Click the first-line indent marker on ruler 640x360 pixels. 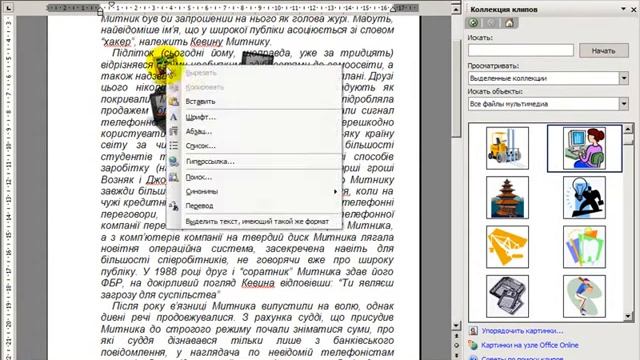pos(111,4)
